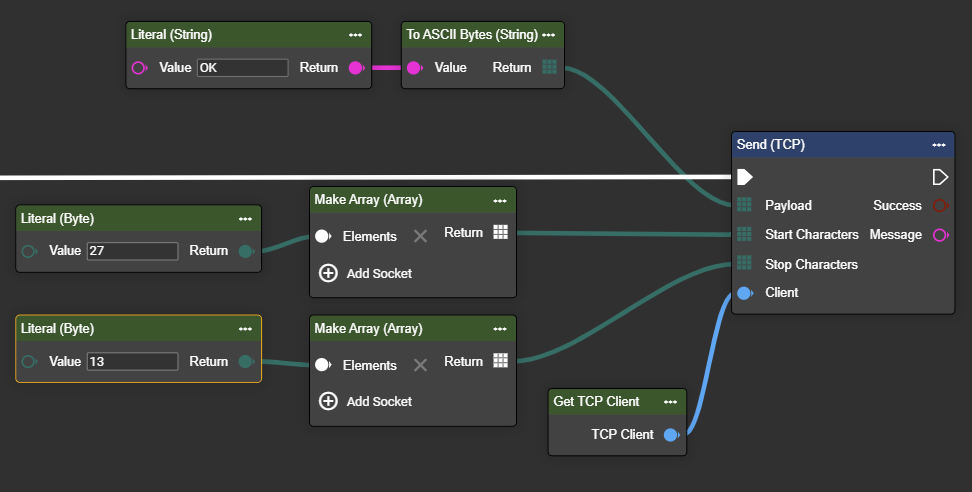Edit the byte Value field containing 27

(x=132, y=251)
